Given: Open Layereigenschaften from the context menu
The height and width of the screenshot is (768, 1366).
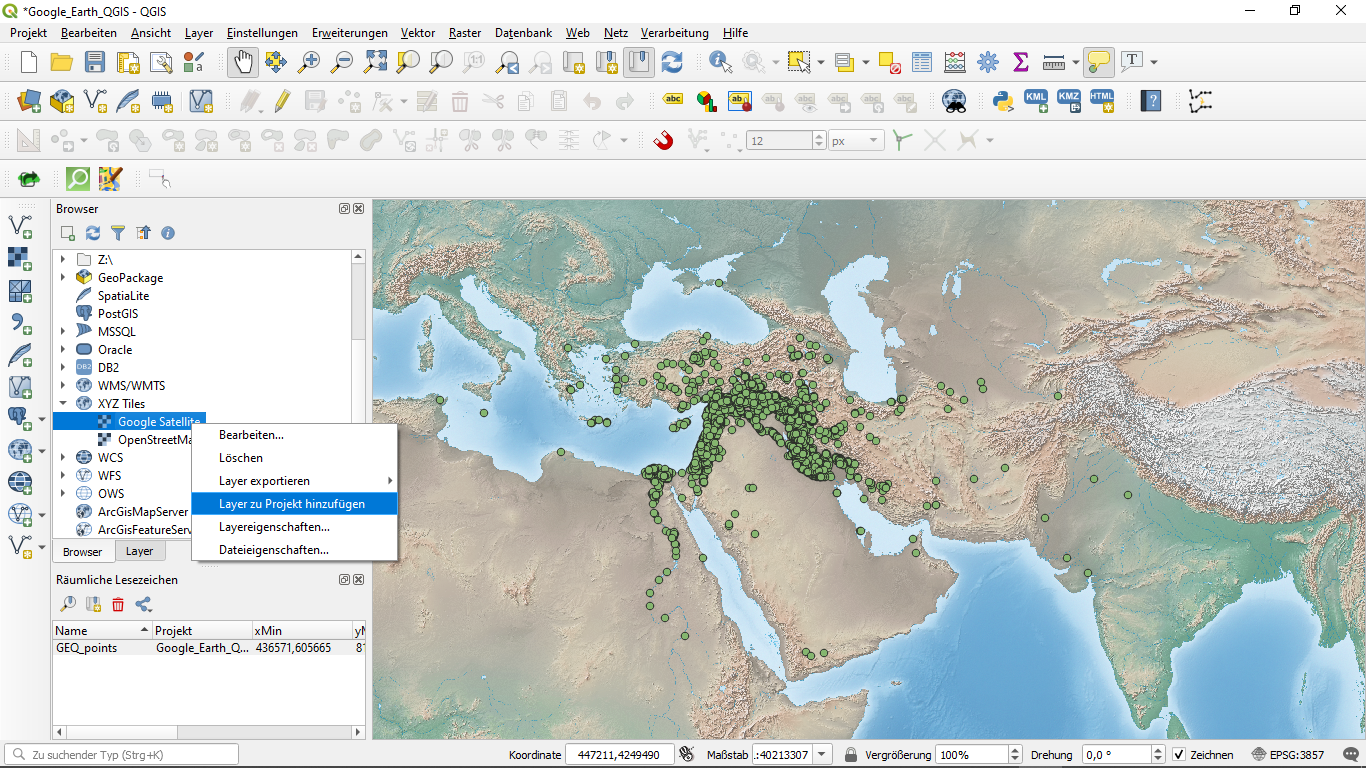Looking at the screenshot, I should coord(294,527).
